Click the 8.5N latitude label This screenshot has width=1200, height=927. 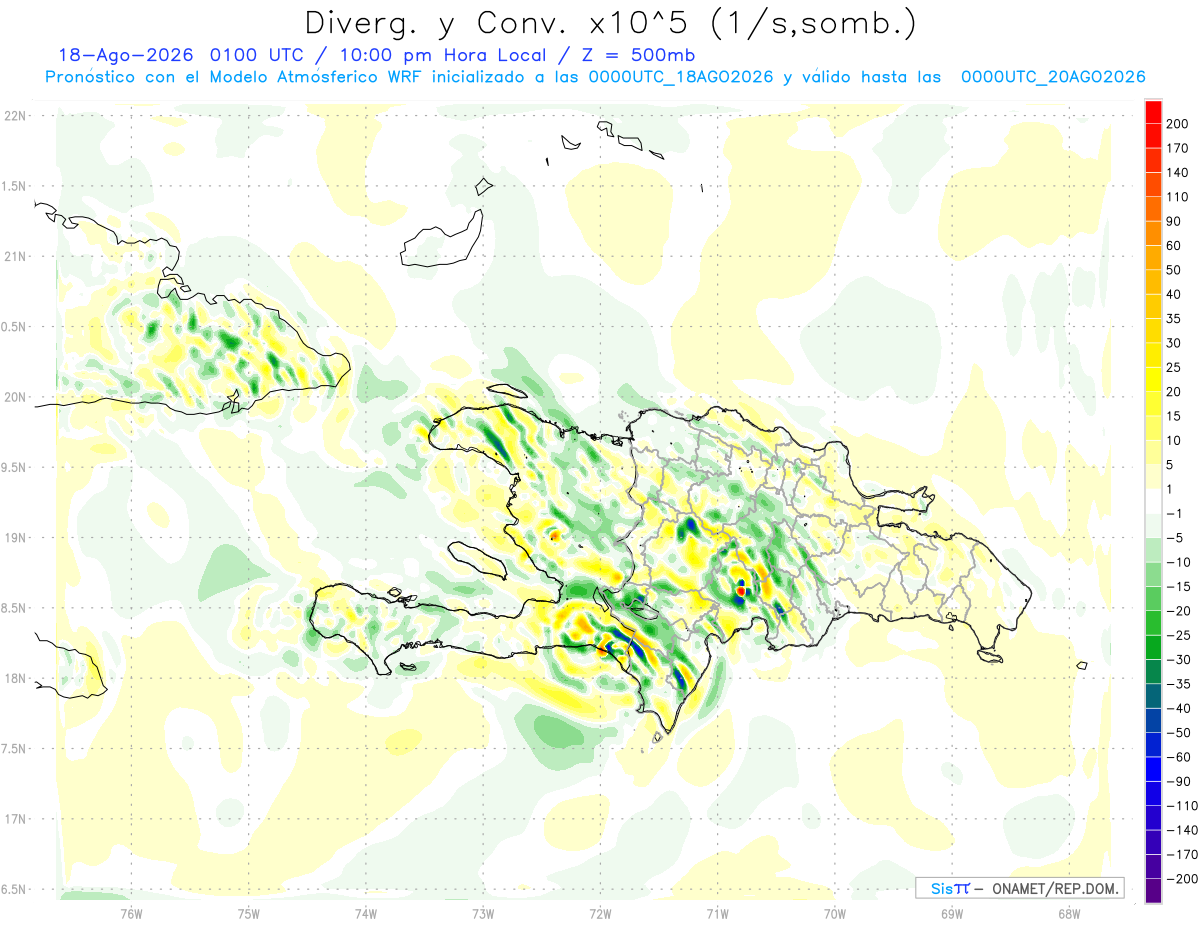[x=14, y=608]
